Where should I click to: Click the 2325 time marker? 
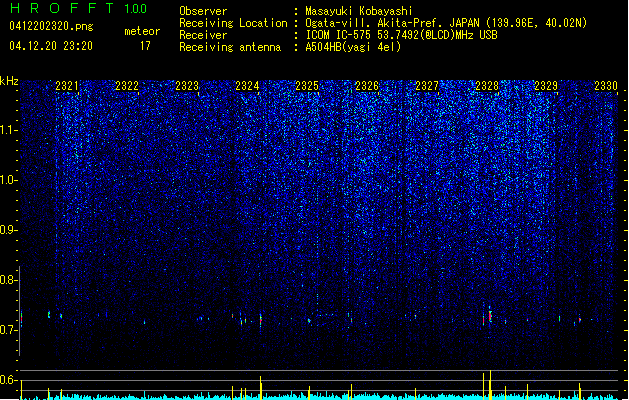coord(307,85)
